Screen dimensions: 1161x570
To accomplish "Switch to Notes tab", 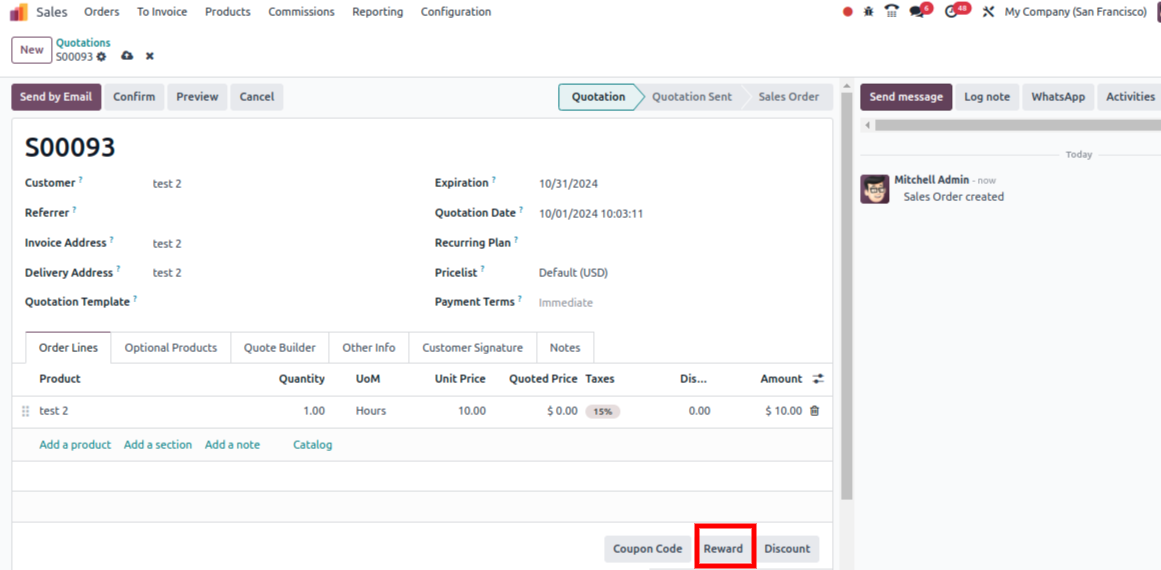I will [x=565, y=348].
